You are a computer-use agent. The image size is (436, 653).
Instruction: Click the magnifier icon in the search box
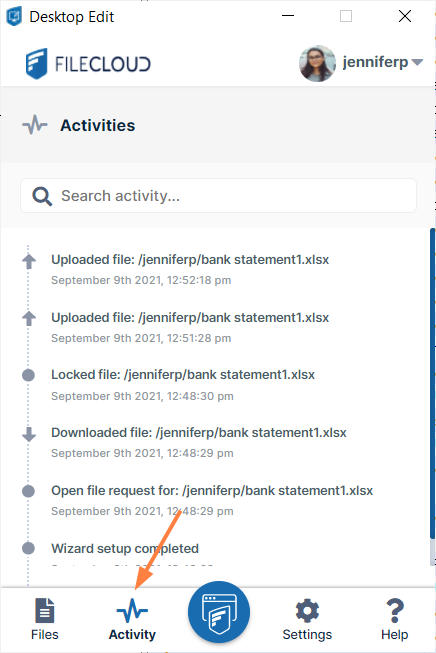click(x=42, y=196)
